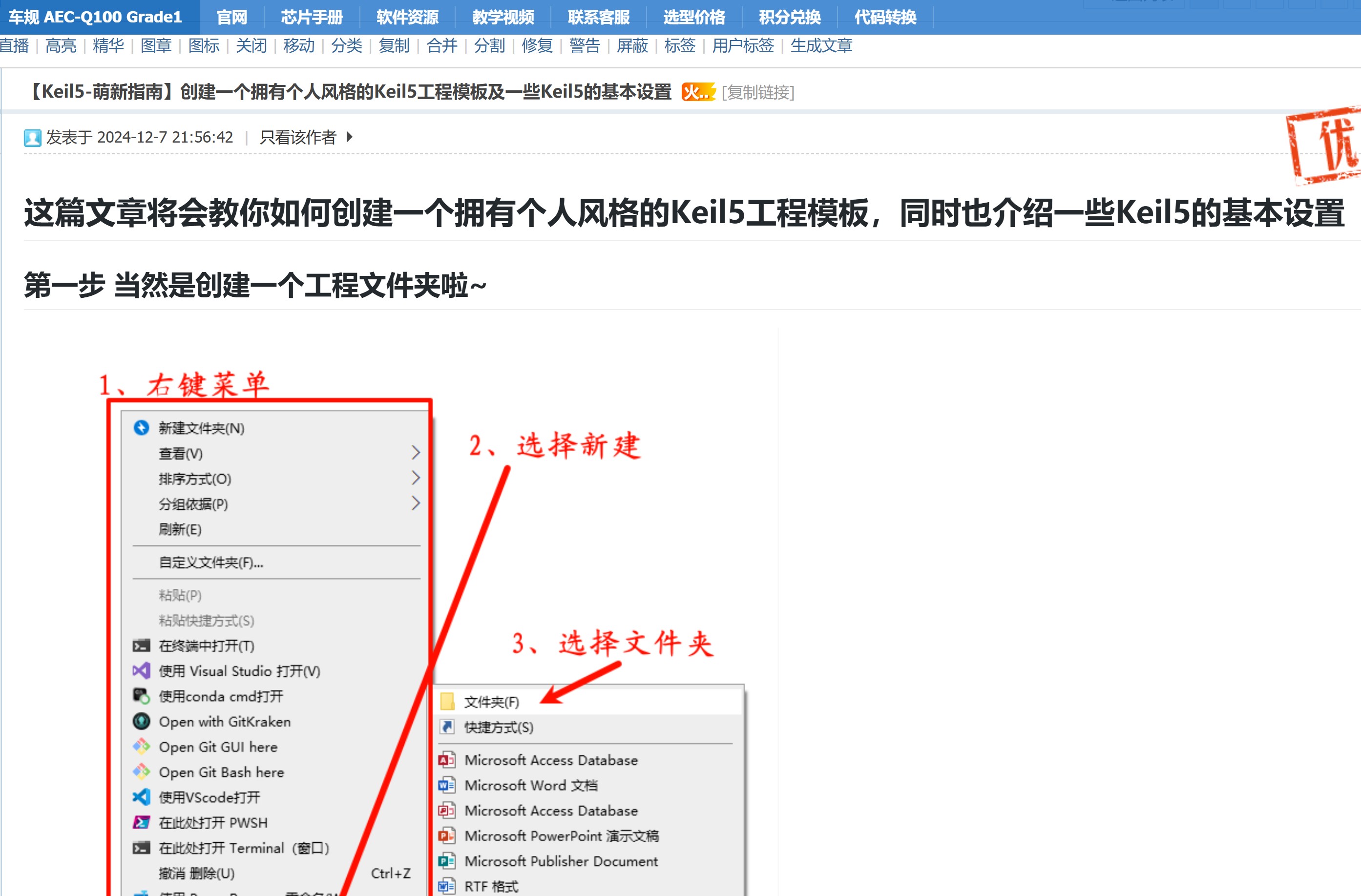Click the 警告 moderation link
Image resolution: width=1361 pixels, height=896 pixels.
(585, 46)
